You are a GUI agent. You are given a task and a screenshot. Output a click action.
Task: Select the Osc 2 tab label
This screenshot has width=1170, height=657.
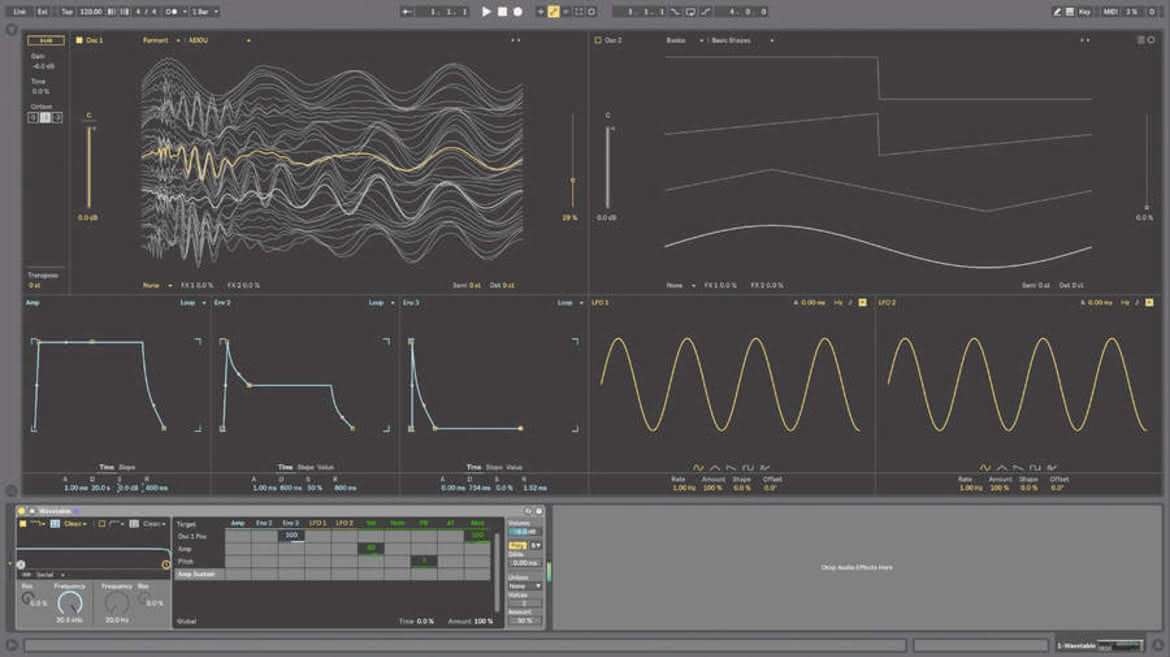pyautogui.click(x=613, y=40)
